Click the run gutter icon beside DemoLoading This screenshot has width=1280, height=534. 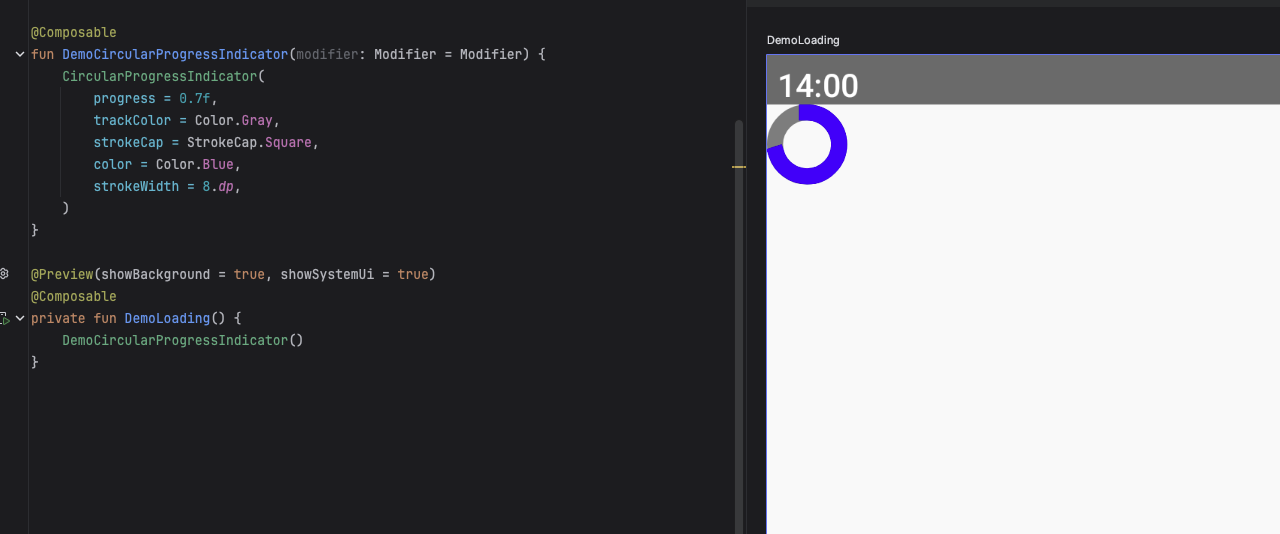pyautogui.click(x=5, y=319)
